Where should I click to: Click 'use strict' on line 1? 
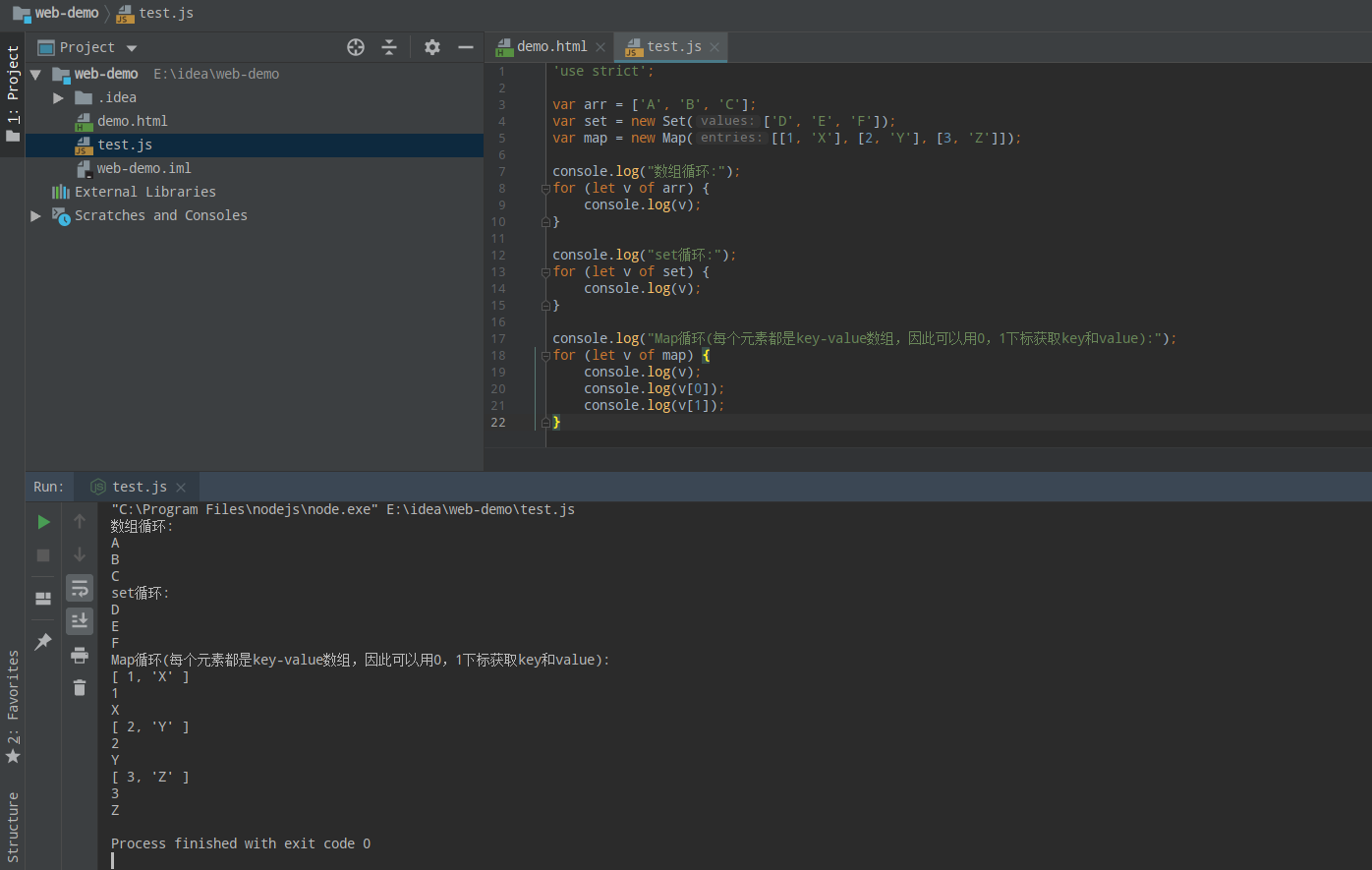point(602,71)
